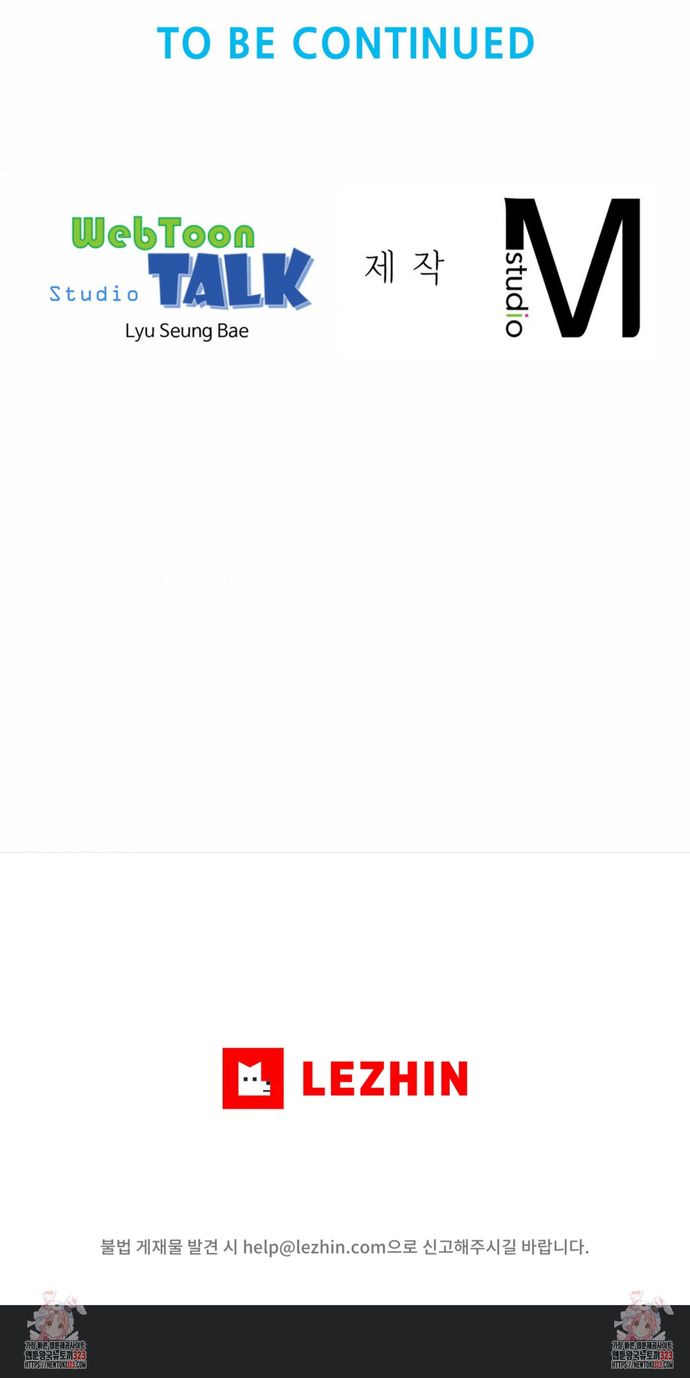Click the '불법 게재물 발견 시' notice text
The height and width of the screenshot is (1378, 690).
(168, 1247)
